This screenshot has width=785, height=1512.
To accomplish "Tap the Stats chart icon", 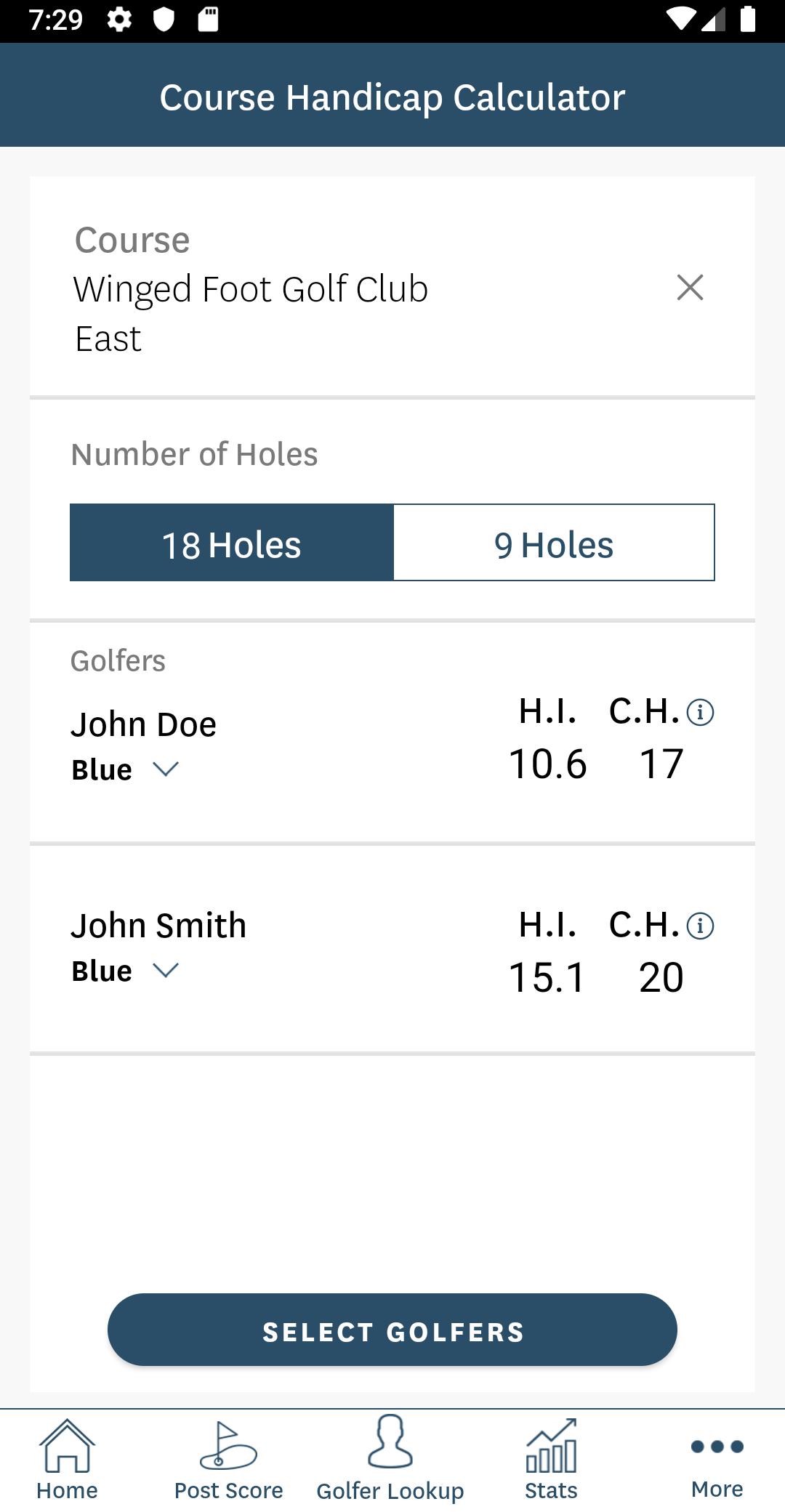I will tap(552, 1446).
